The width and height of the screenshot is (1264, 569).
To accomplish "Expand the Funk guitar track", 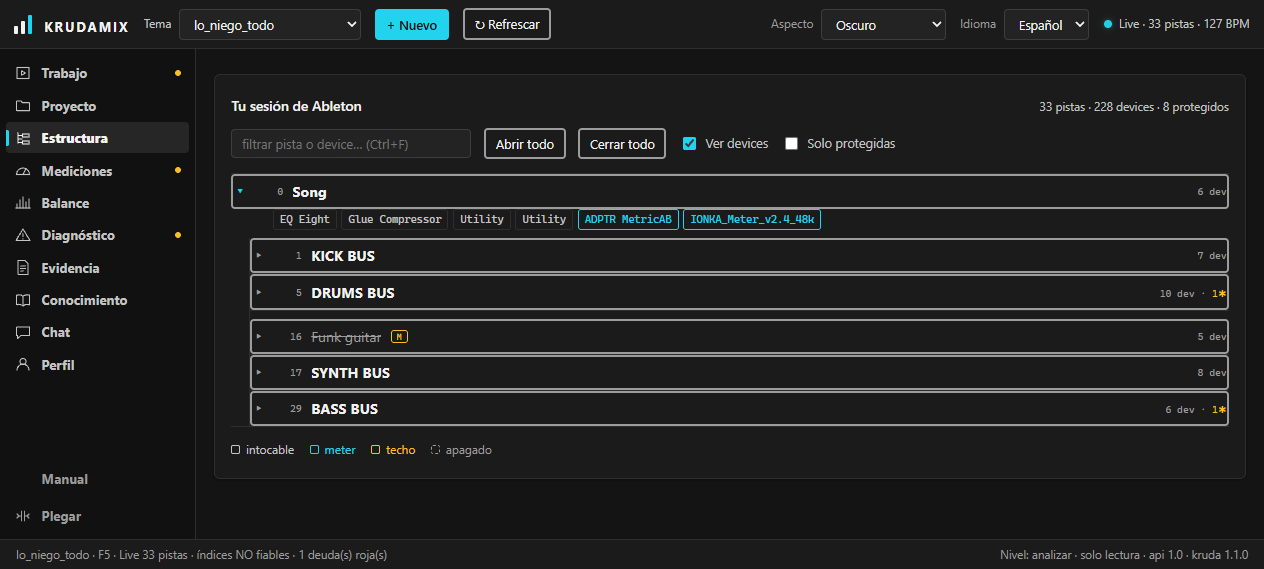I will pyautogui.click(x=259, y=336).
